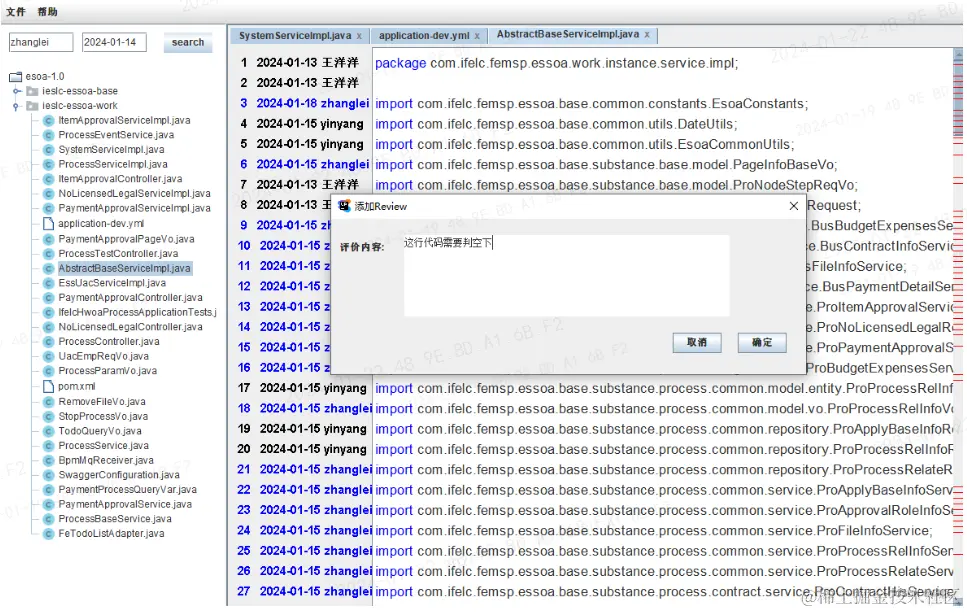Click class icon of UacEmpReqVo.java

tap(49, 357)
